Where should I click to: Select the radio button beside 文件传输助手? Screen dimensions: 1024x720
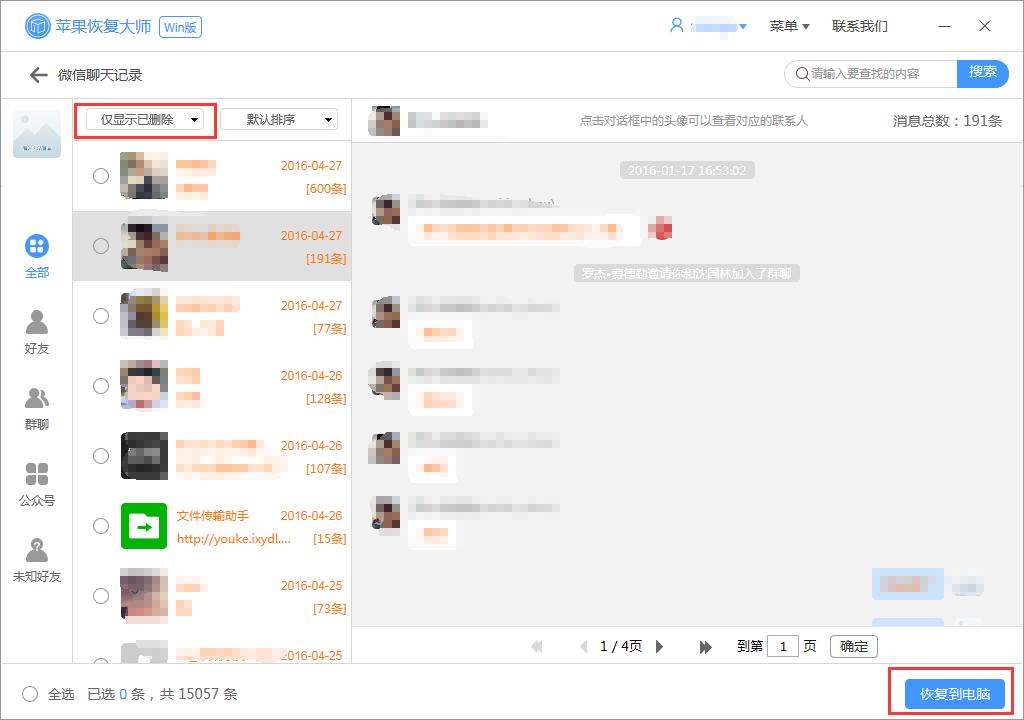(x=101, y=525)
